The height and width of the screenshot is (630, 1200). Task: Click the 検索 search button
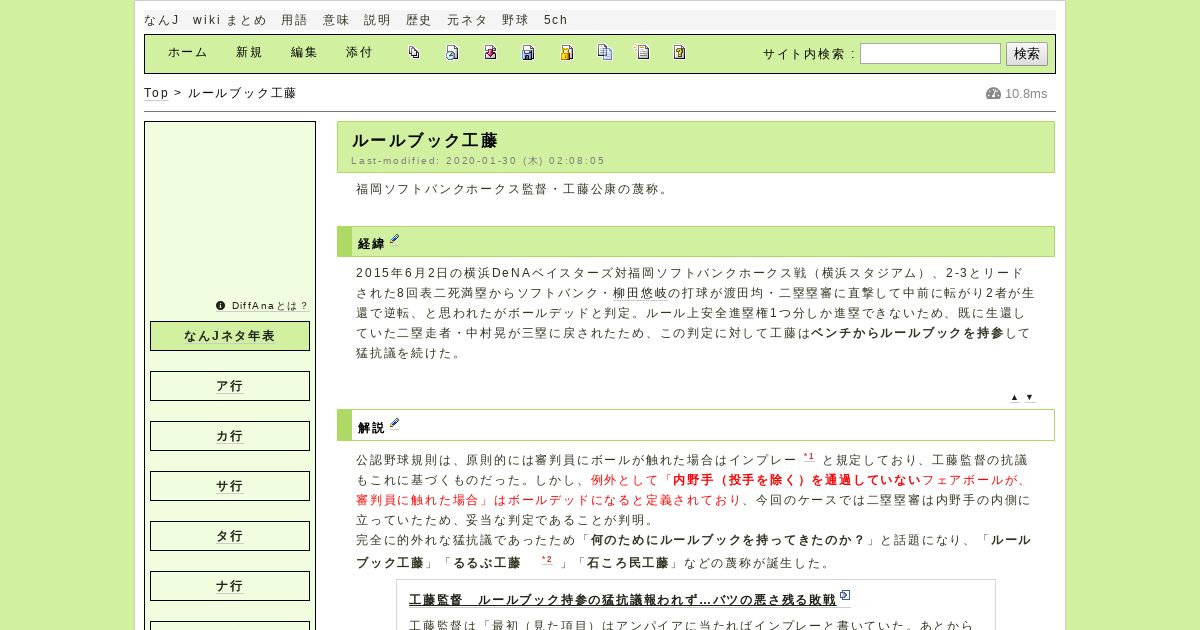[1027, 54]
